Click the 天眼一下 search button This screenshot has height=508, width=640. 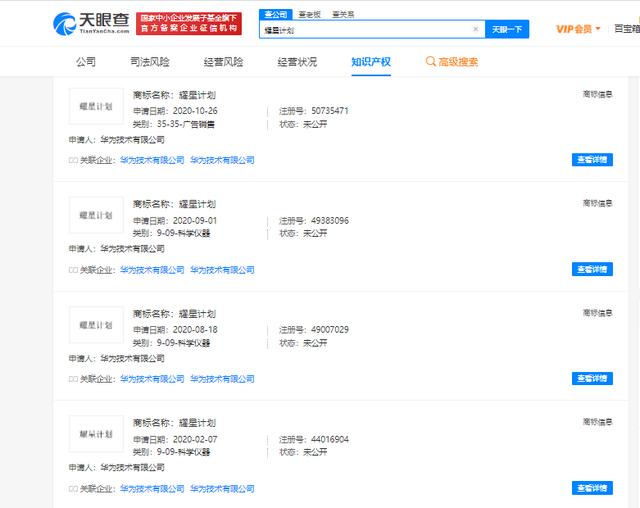click(x=507, y=29)
